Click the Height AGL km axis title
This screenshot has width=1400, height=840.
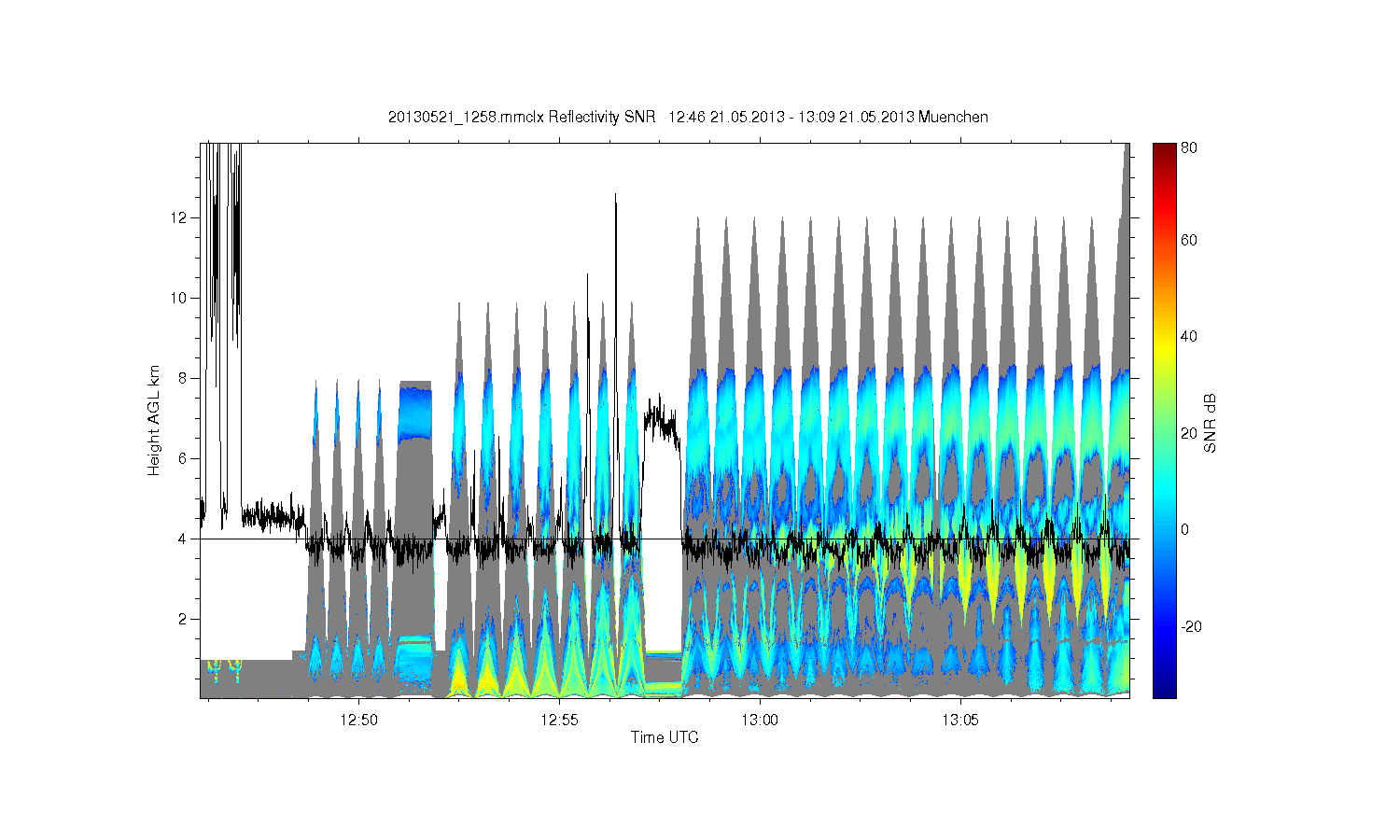tap(154, 420)
